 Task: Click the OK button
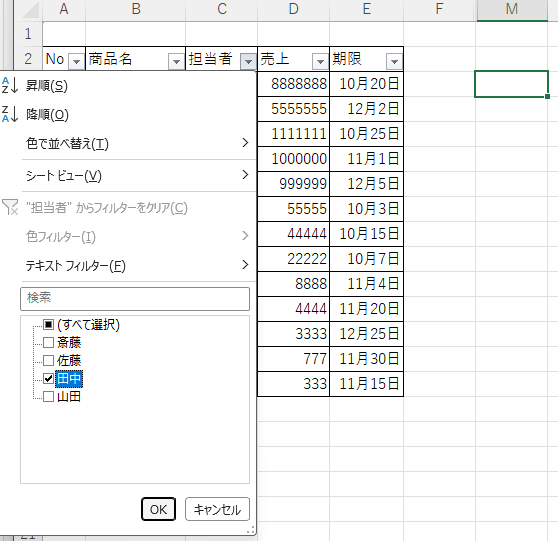pos(158,509)
